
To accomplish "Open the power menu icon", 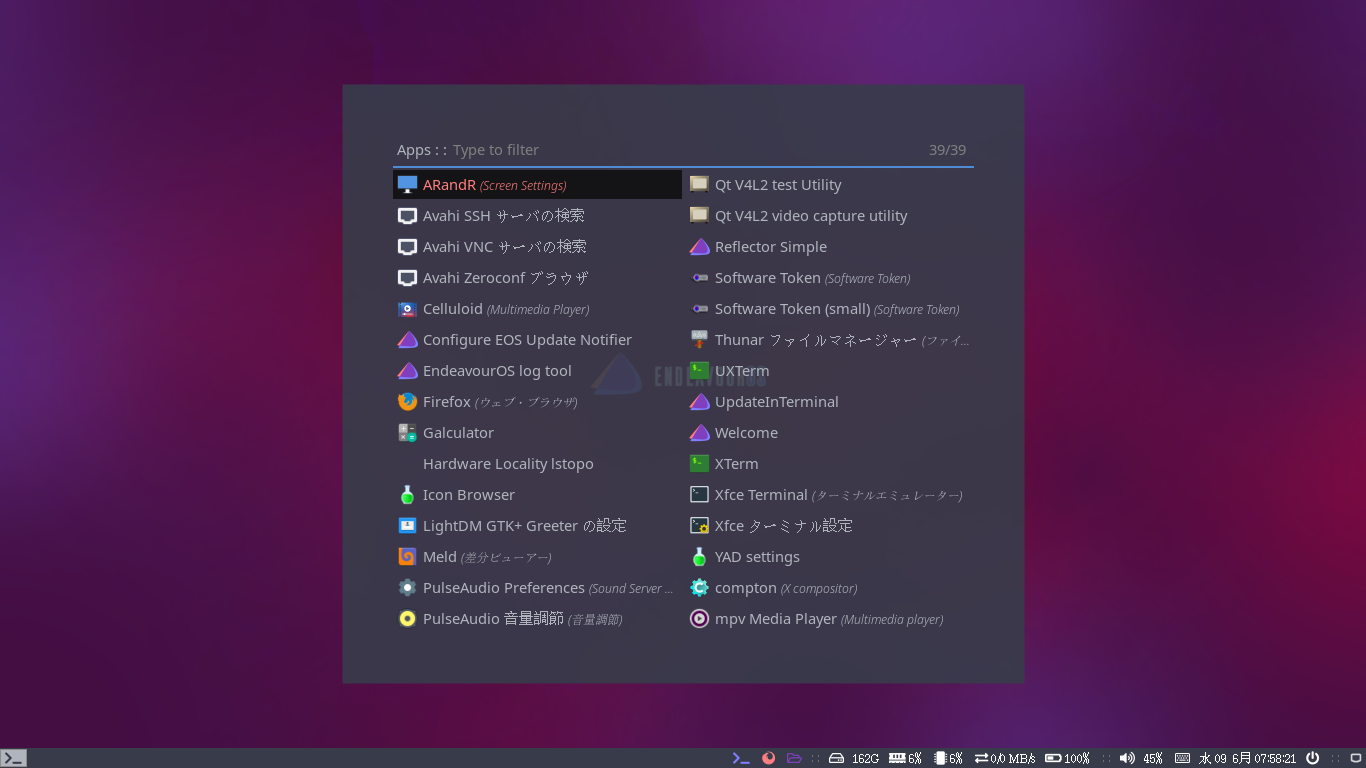I will click(1313, 758).
